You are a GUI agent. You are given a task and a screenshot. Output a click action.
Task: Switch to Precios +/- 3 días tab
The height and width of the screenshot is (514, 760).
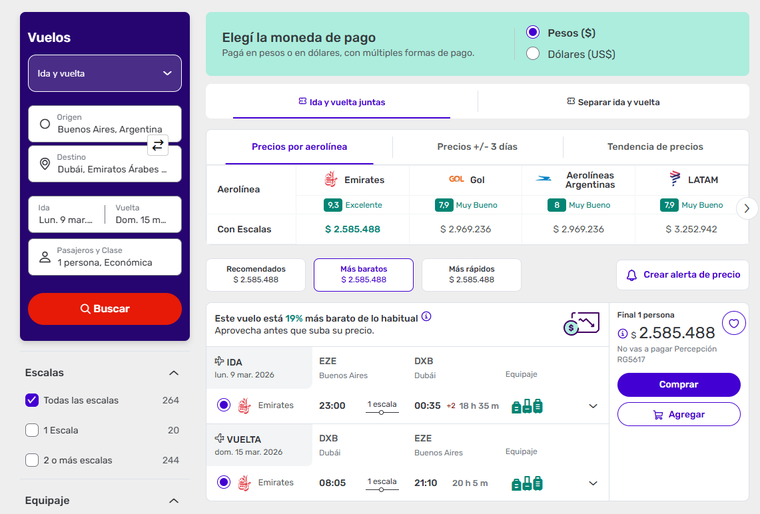tap(477, 147)
